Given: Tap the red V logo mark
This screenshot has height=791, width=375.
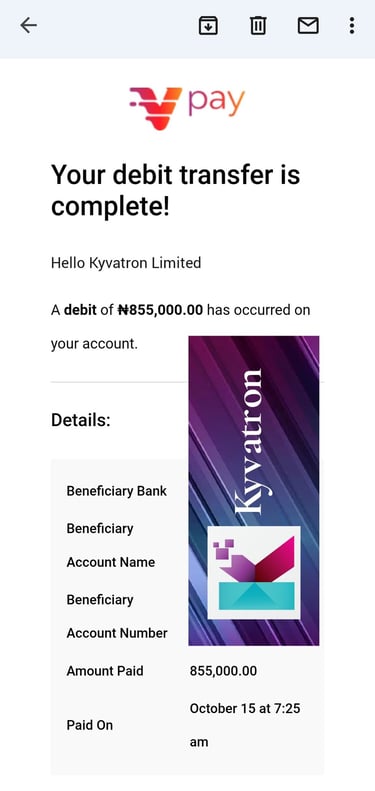Looking at the screenshot, I should click(x=155, y=108).
